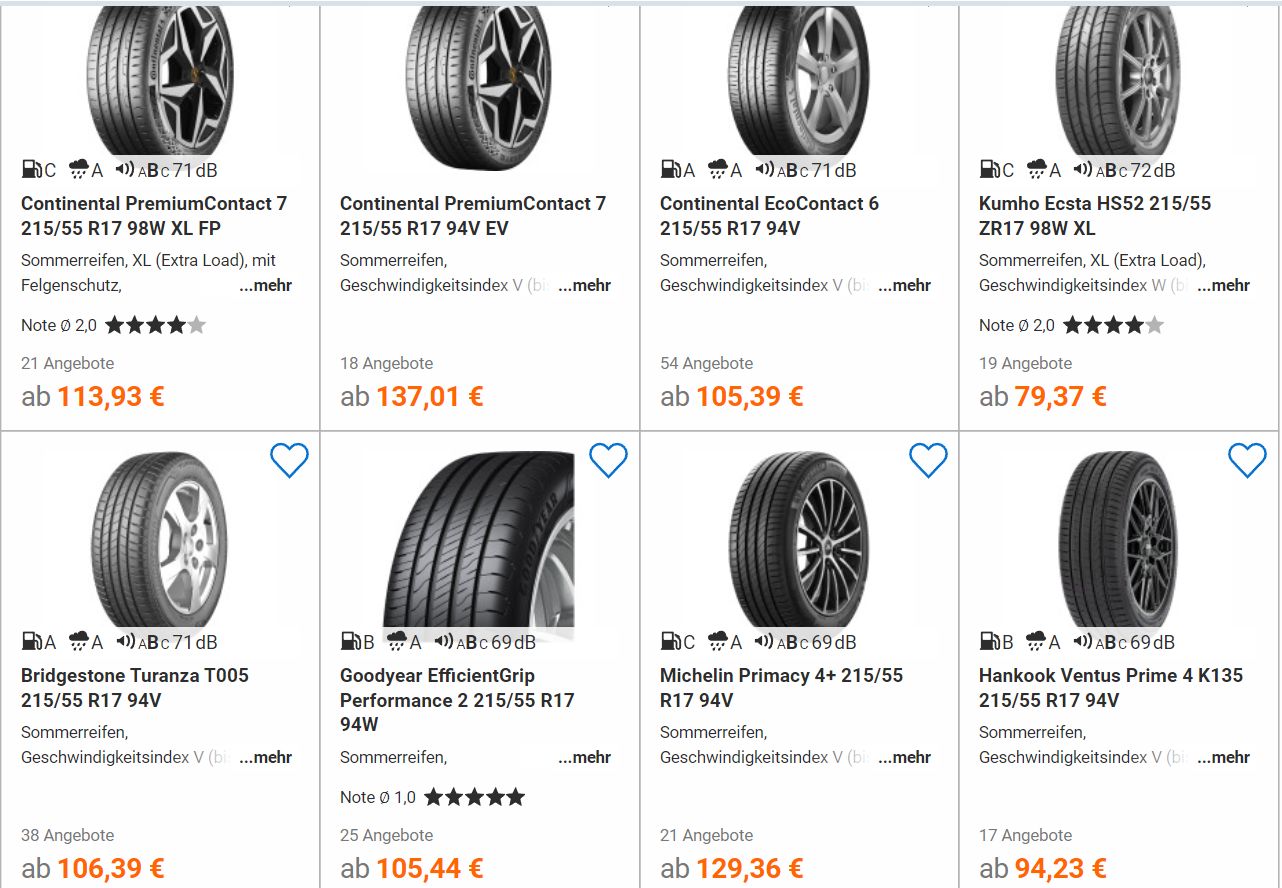Expand '...mehr' on Kumho Ecsta HS52
1282x888 pixels.
[1223, 285]
